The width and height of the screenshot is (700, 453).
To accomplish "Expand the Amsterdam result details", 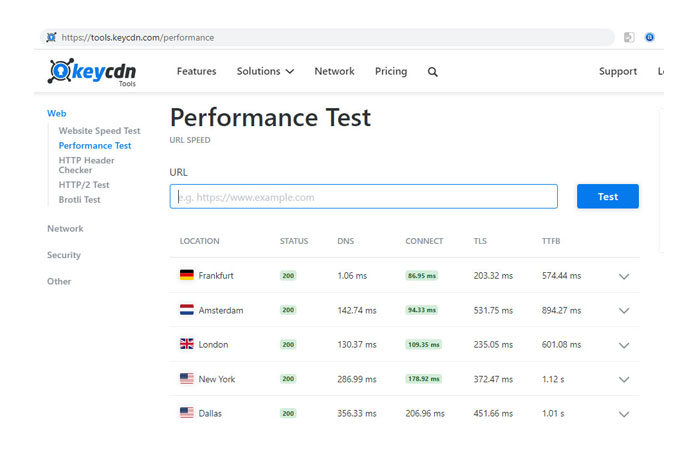I will [624, 311].
